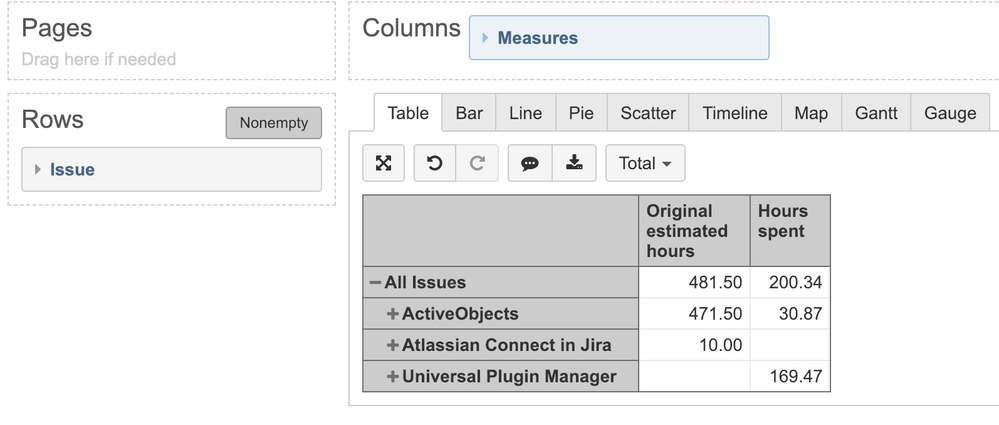Switch to the Gauge tab
This screenshot has width=999, height=425.
coord(950,113)
